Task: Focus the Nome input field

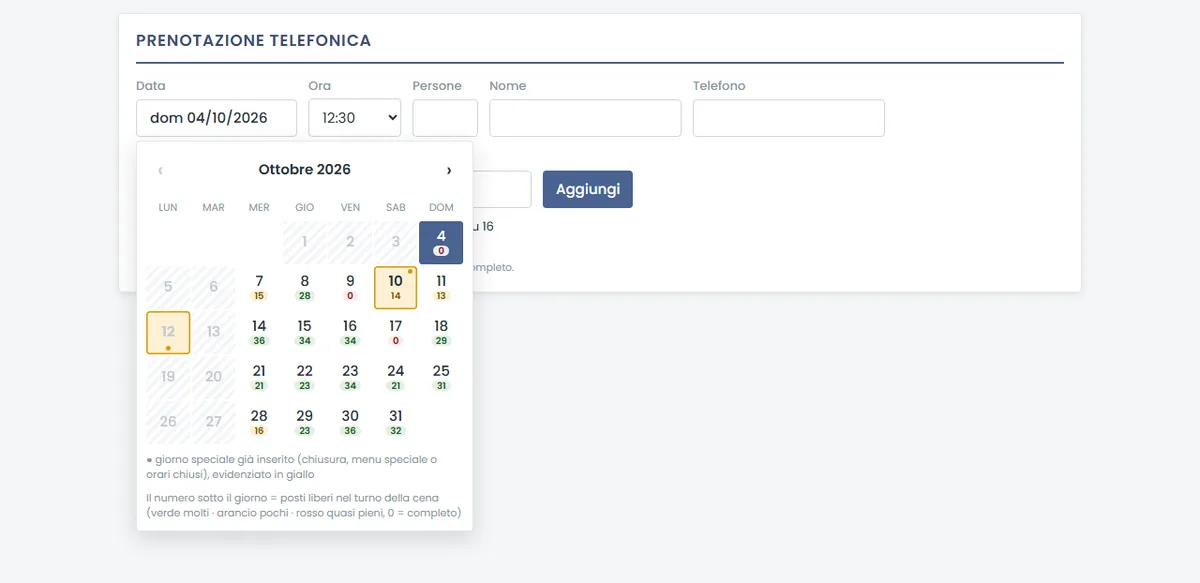Action: [585, 118]
